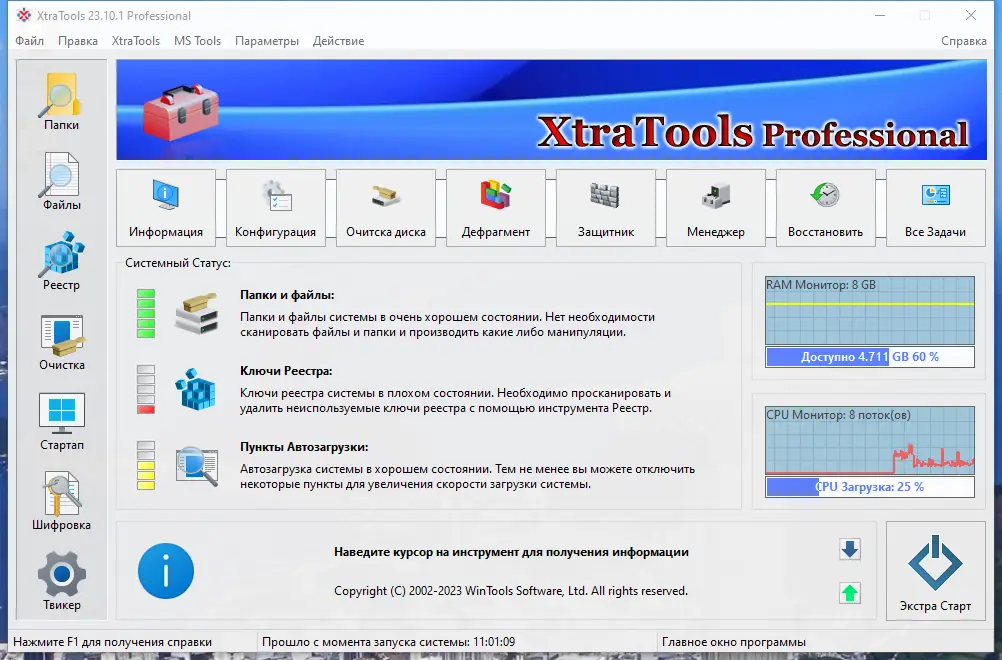Open the Конфигурация tool
The width and height of the screenshot is (1002, 660).
[x=275, y=208]
